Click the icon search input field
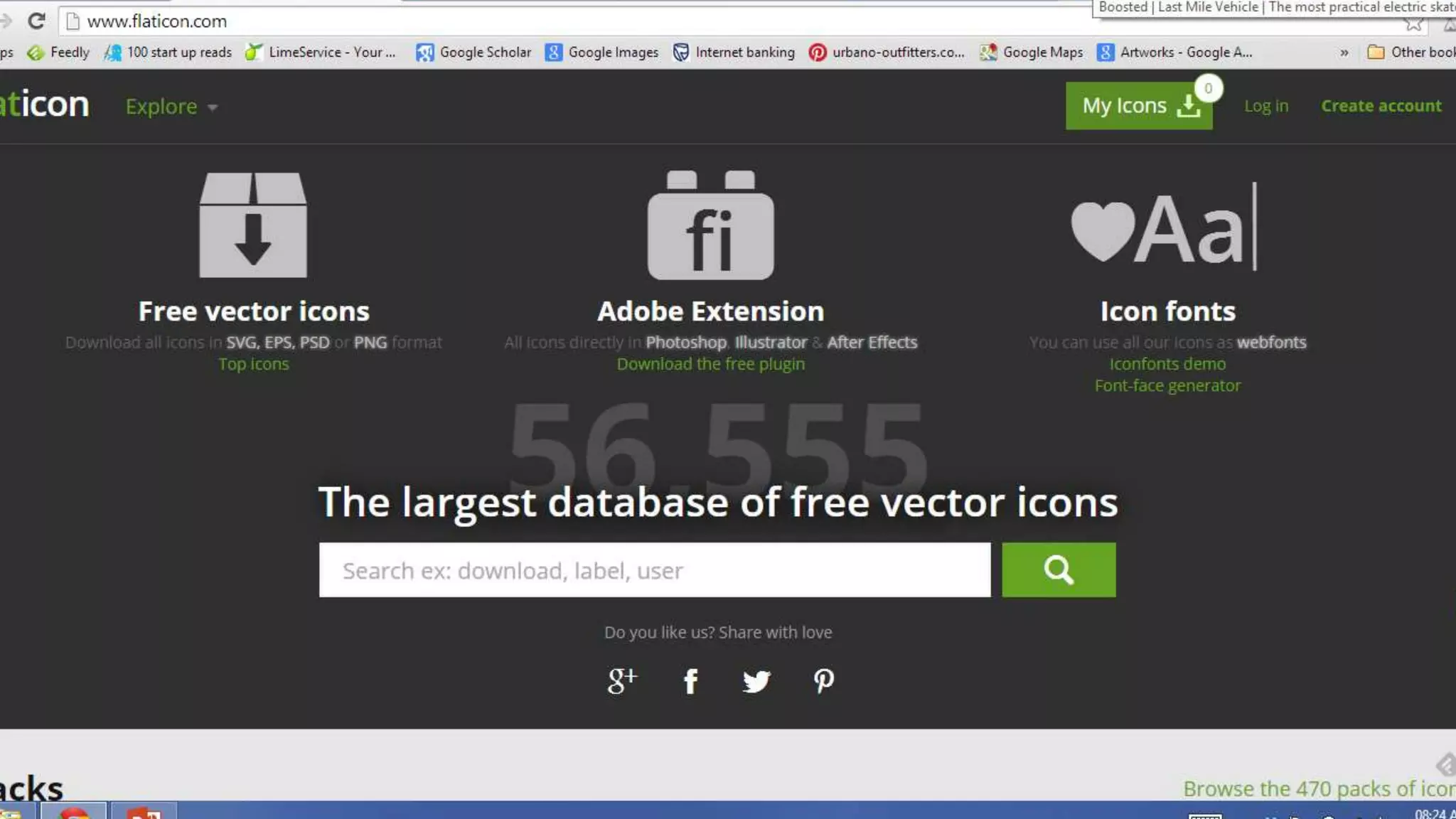1456x819 pixels. pos(654,570)
